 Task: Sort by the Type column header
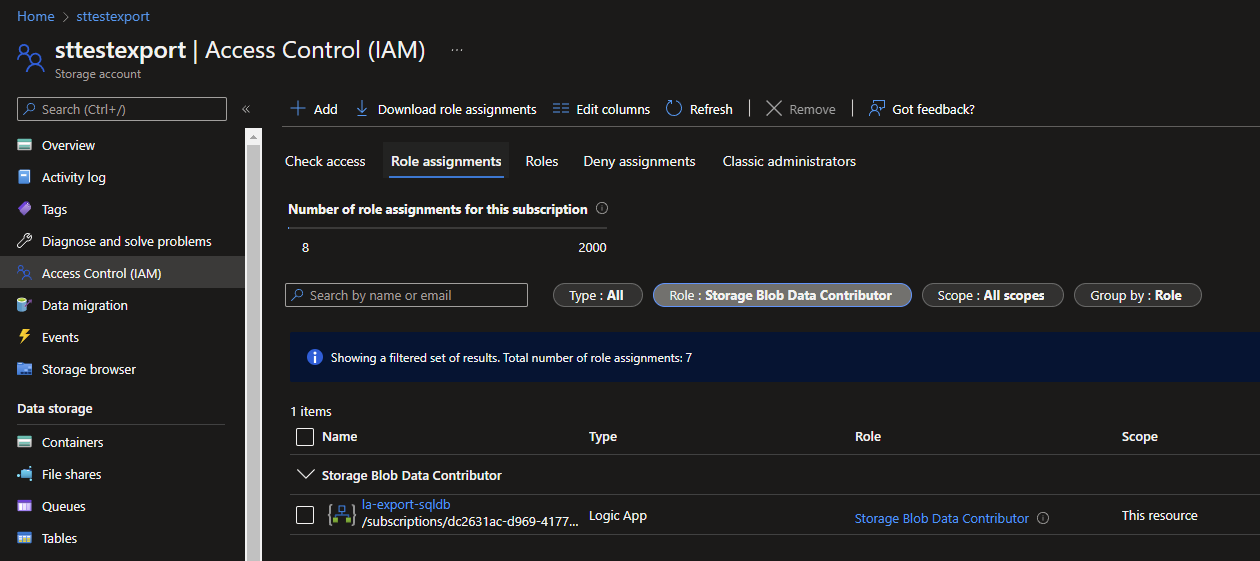pos(603,436)
